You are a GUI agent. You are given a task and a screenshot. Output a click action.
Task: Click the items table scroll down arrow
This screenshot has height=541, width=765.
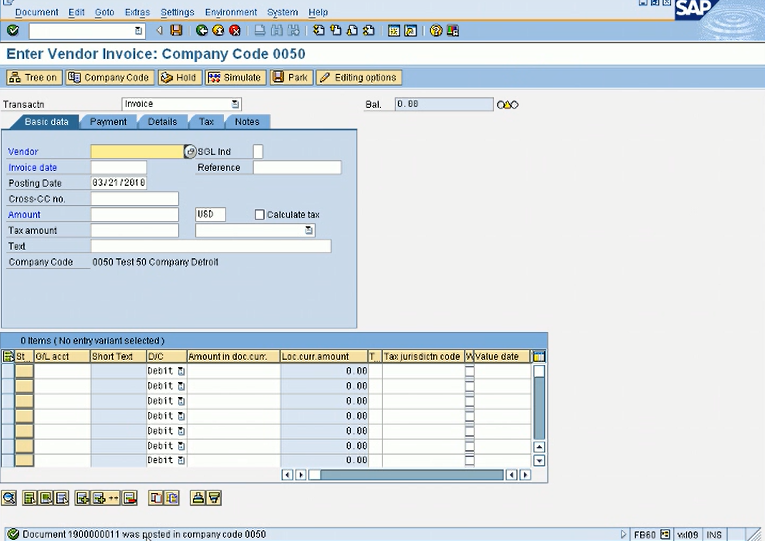[x=539, y=460]
